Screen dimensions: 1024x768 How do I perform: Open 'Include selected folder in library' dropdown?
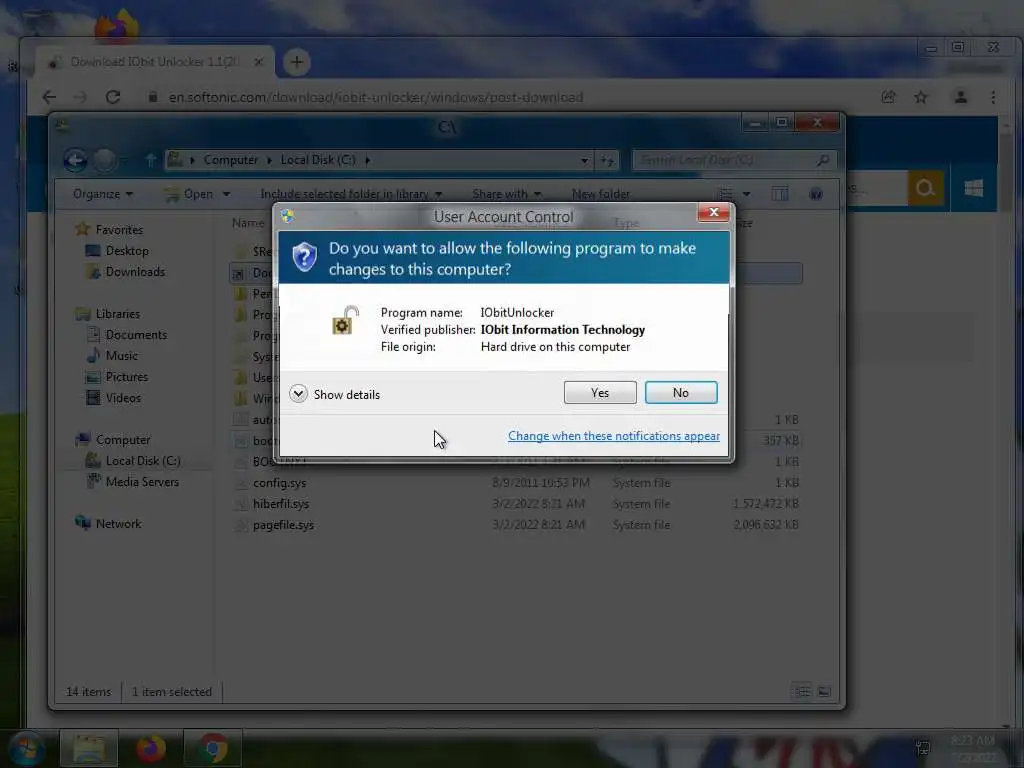pos(351,194)
